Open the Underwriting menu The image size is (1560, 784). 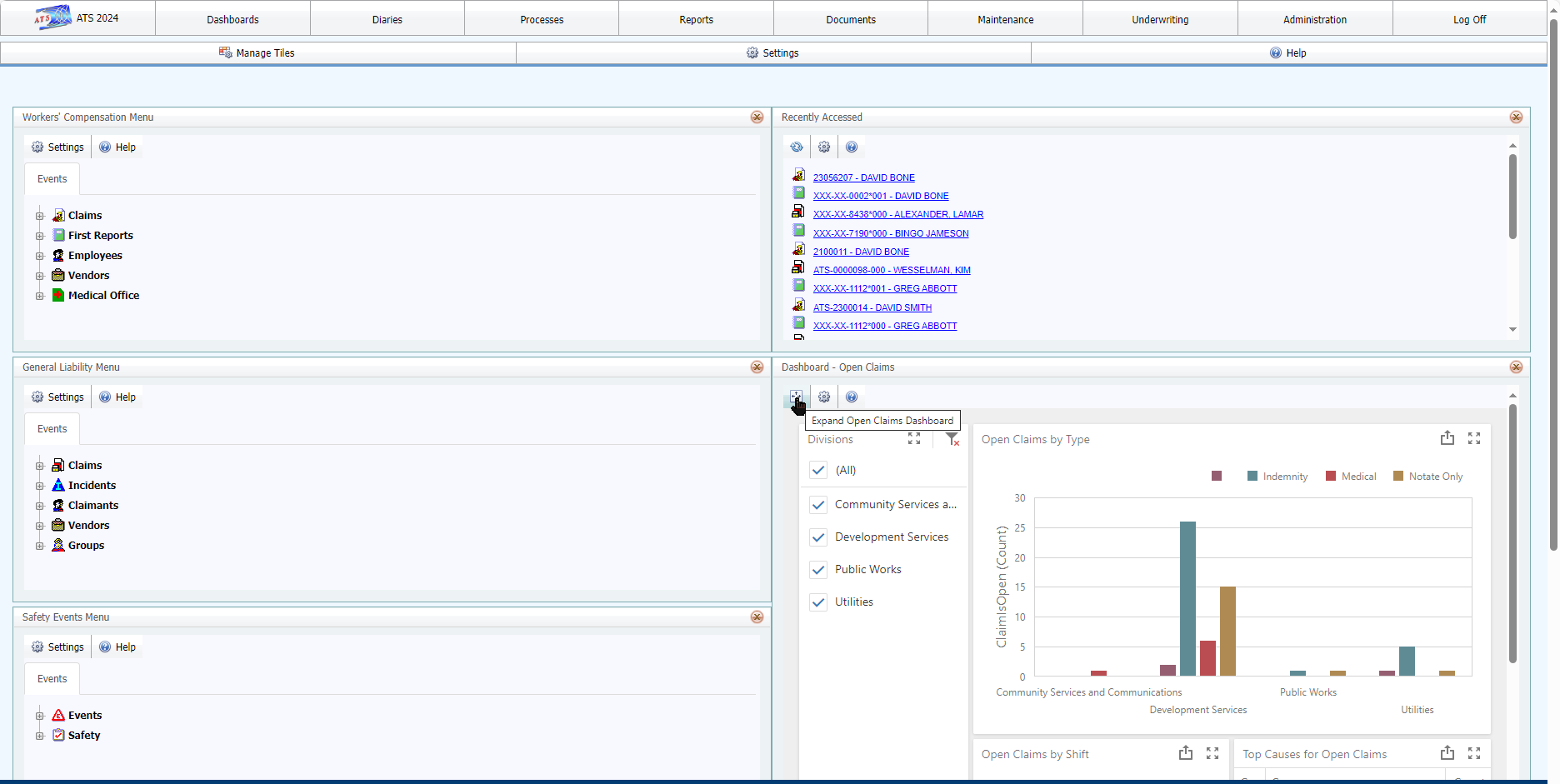coord(1160,19)
